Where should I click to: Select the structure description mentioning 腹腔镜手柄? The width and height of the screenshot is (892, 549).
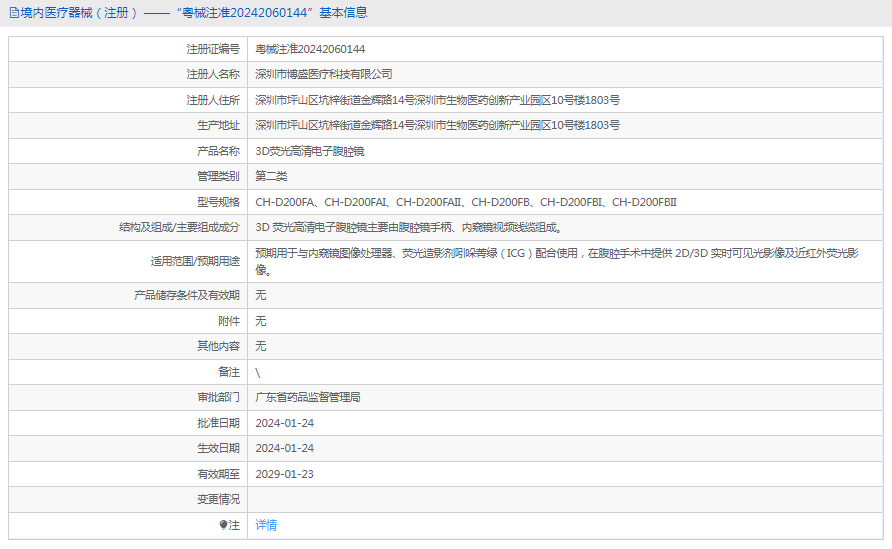click(409, 228)
